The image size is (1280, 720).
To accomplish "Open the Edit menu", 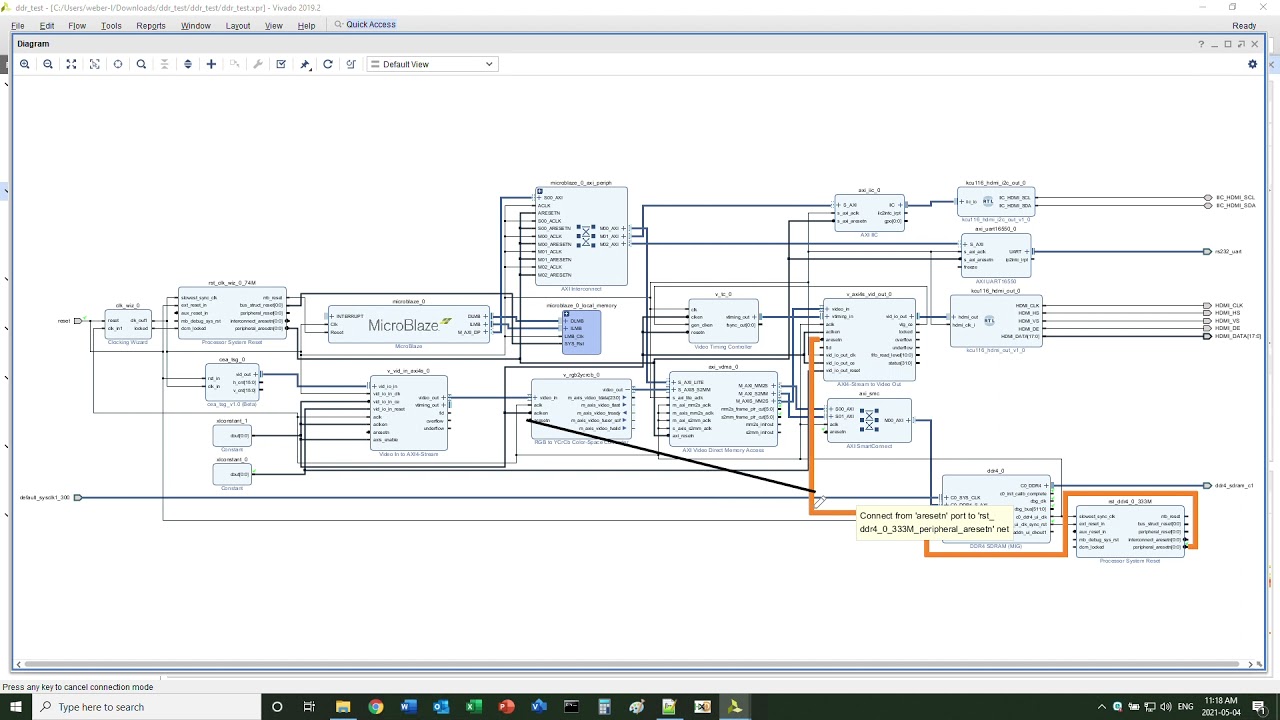I will click(47, 26).
